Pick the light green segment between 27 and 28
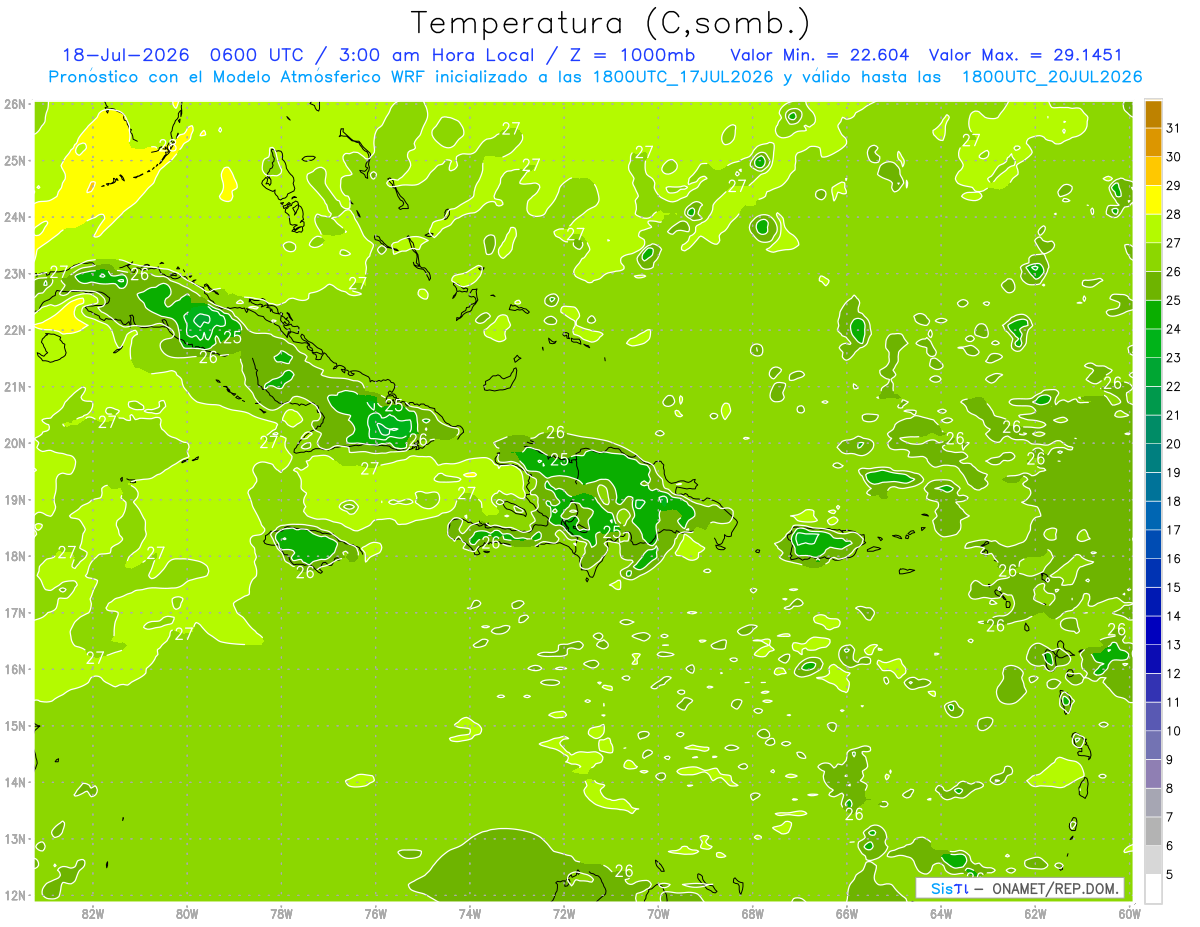Screen dimensions: 1200x927 click(x=1153, y=229)
